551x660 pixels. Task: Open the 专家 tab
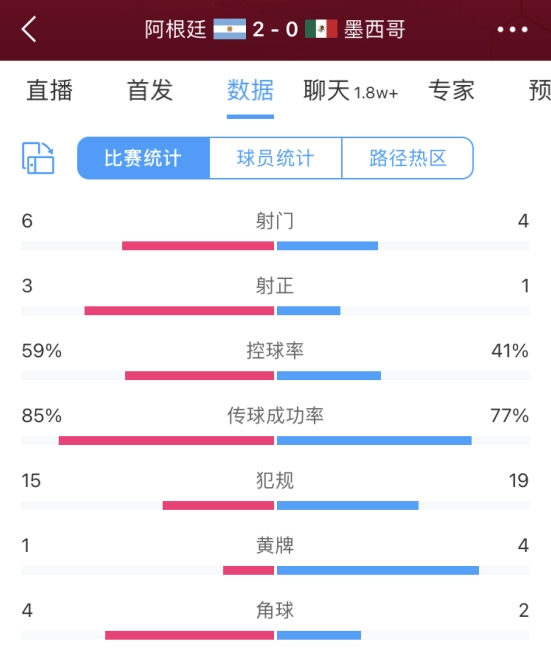pos(451,90)
